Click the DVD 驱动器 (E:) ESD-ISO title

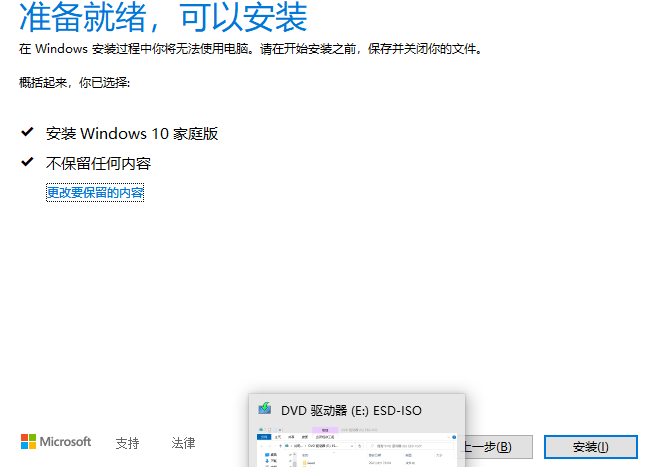point(351,411)
